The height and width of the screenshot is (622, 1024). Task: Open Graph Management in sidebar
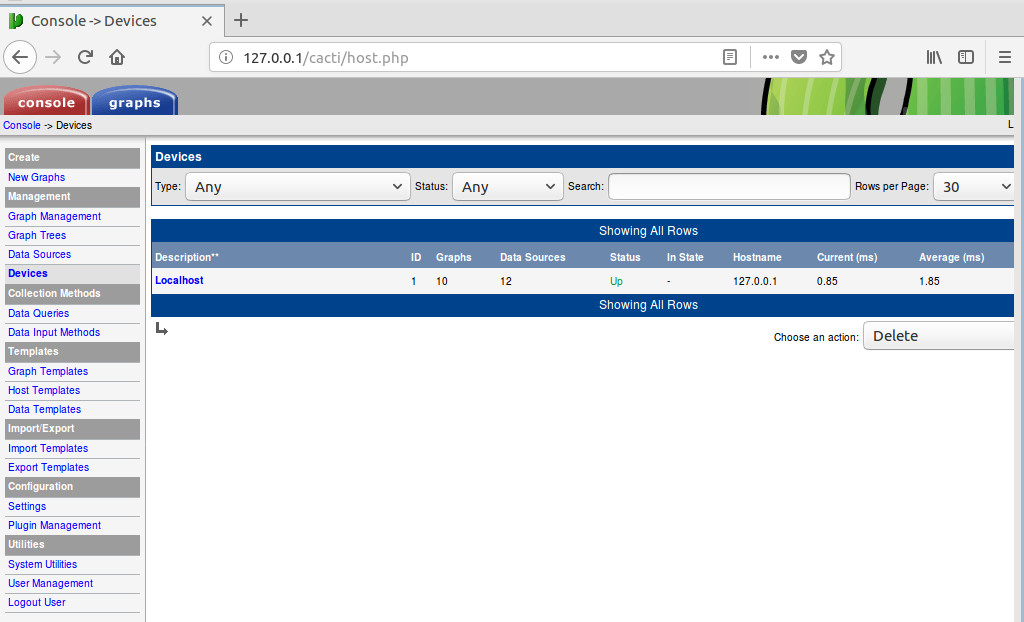point(54,216)
